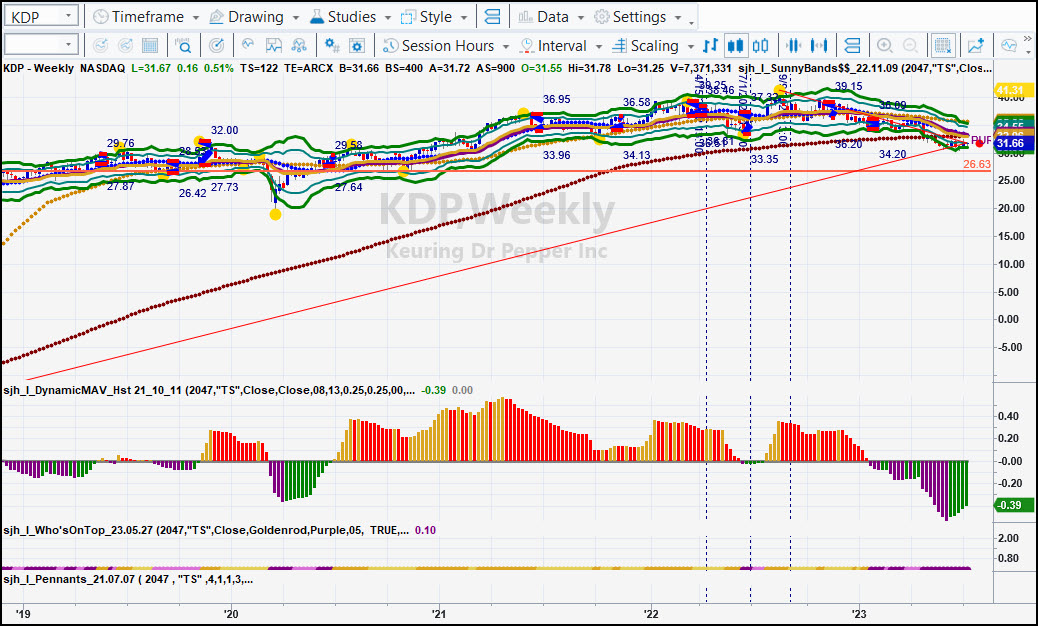Click the second clock-arrow toolbar icon

[125, 46]
